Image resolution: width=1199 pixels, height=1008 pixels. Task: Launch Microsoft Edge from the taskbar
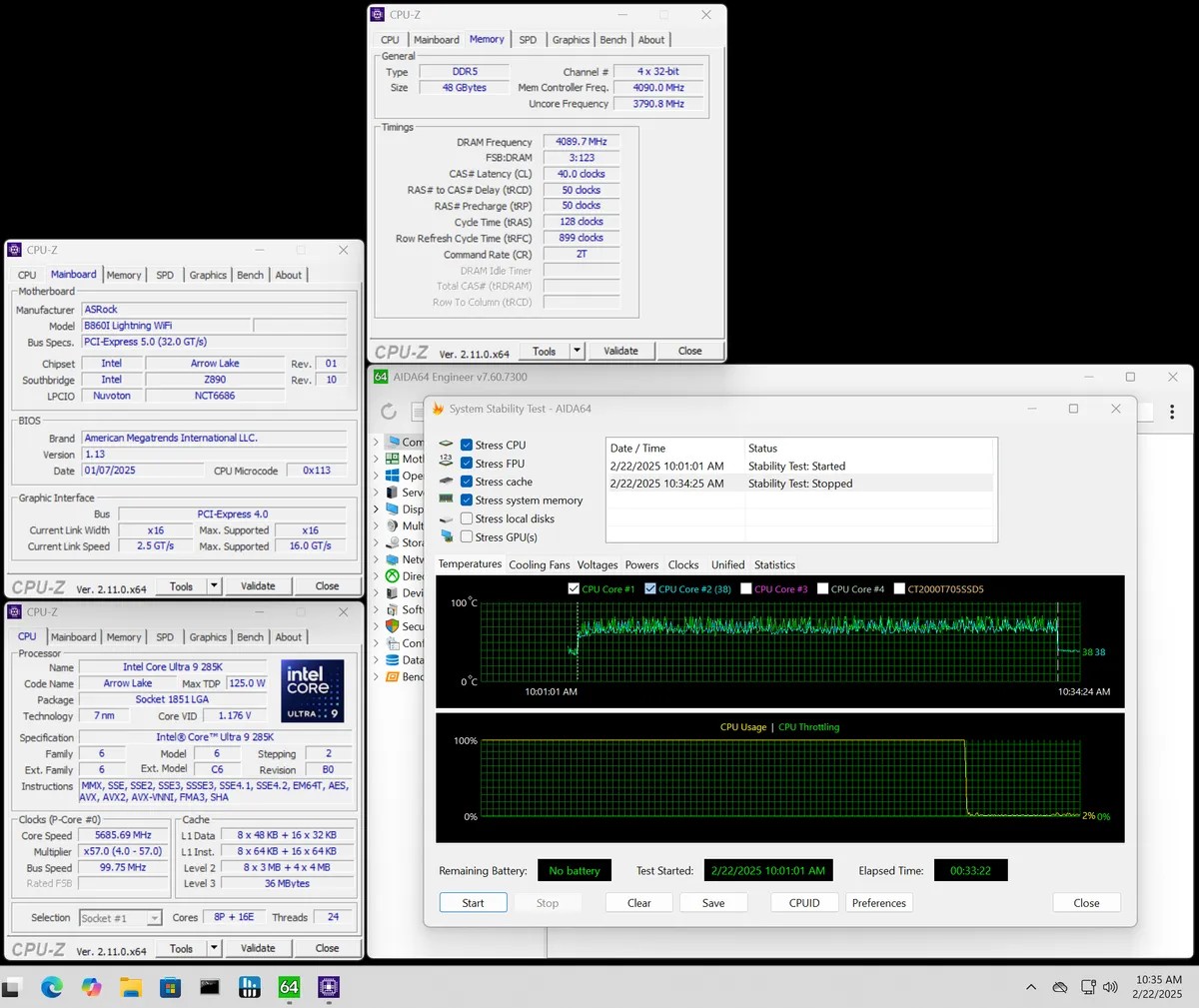tap(52, 987)
